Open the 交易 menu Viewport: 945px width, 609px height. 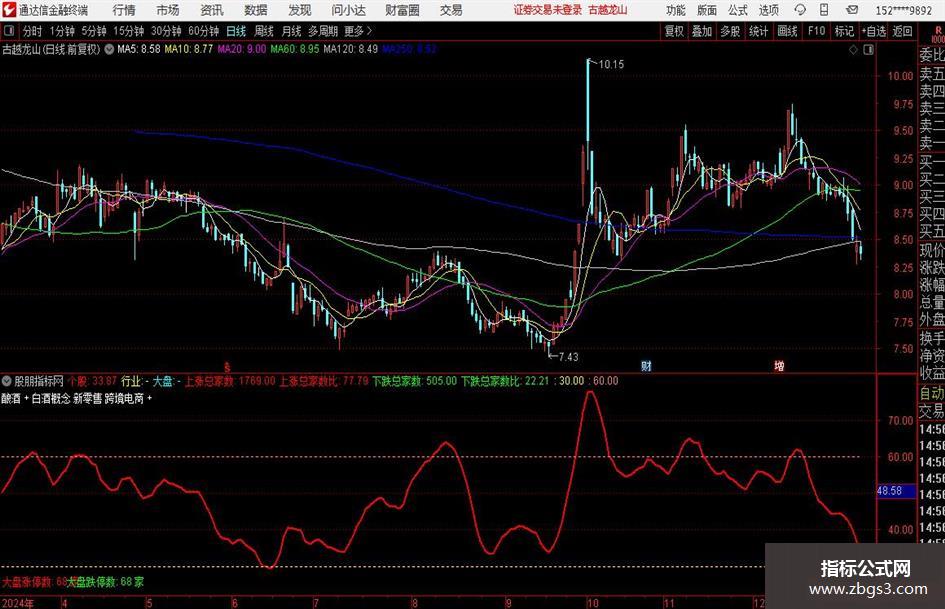click(x=451, y=10)
